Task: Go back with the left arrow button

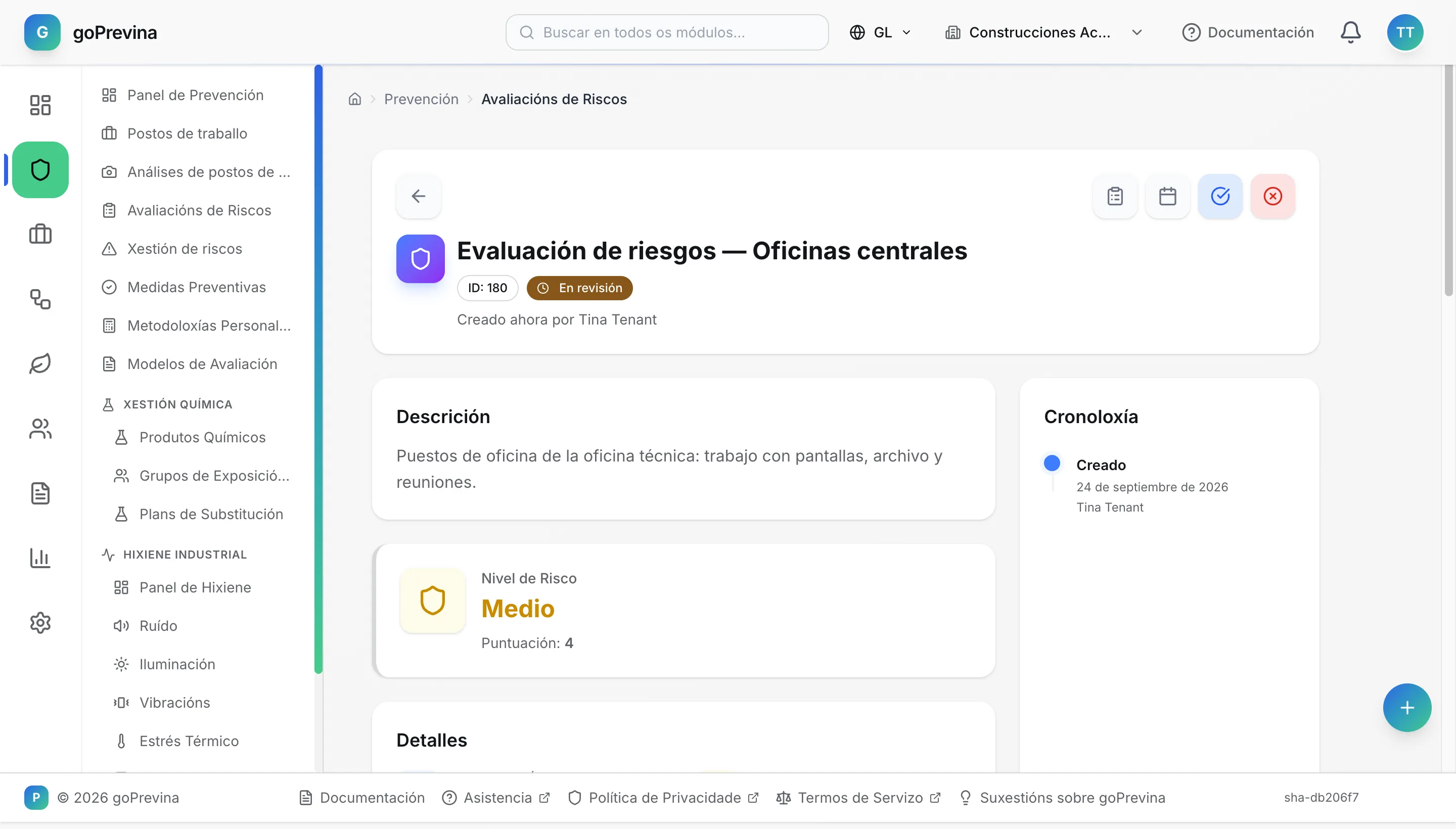Action: pyautogui.click(x=419, y=196)
